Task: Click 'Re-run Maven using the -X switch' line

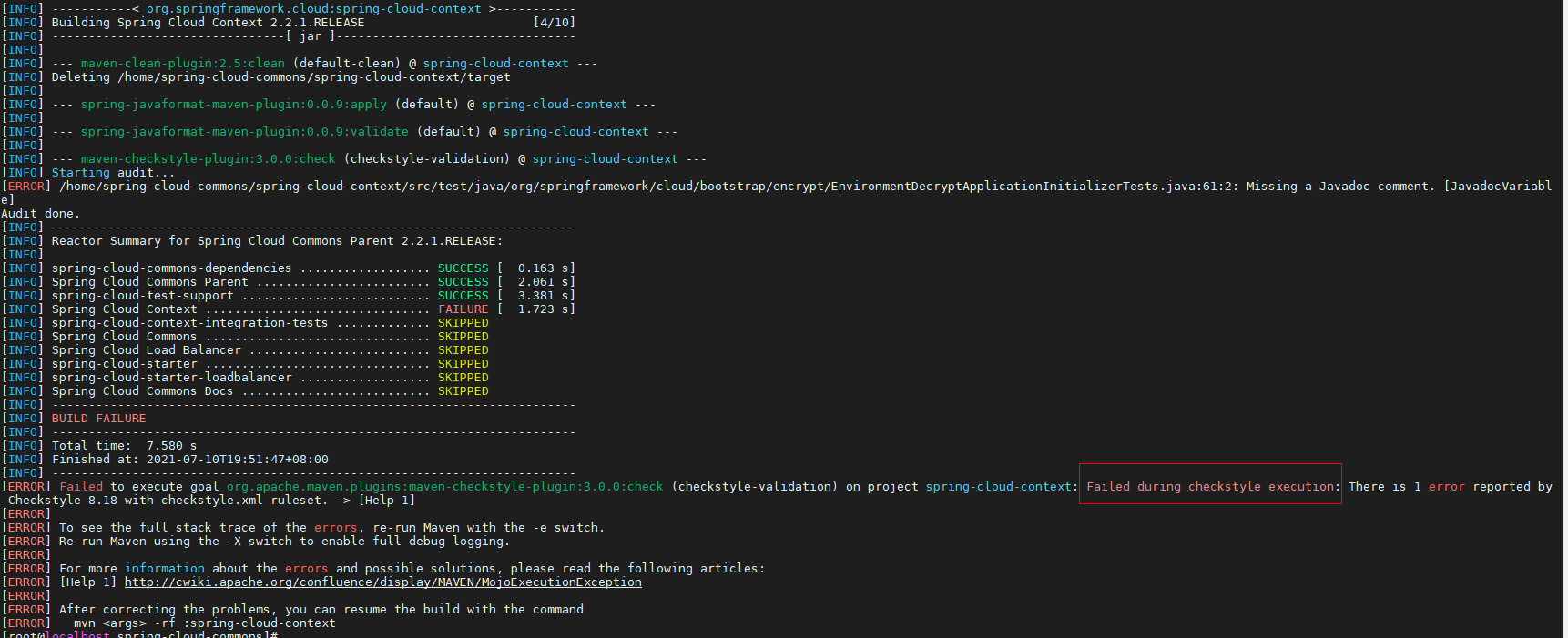Action: (284, 542)
